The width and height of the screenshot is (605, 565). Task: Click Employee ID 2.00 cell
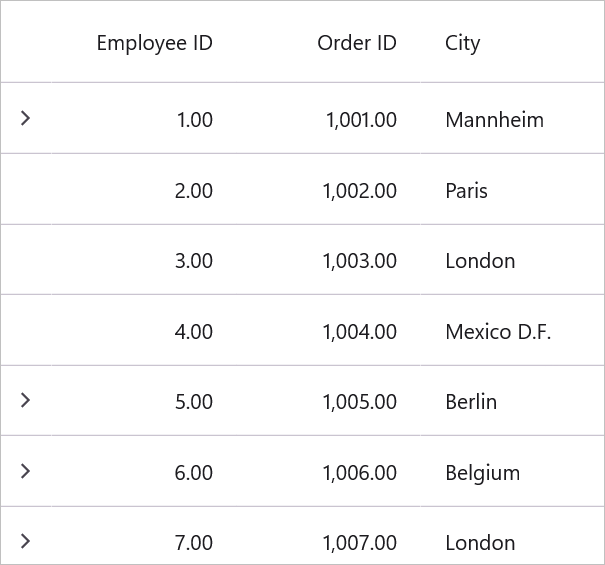(x=144, y=189)
